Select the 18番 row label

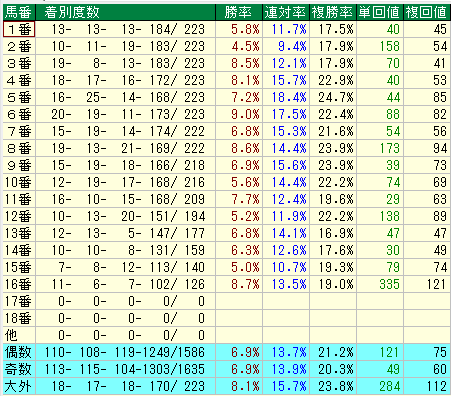point(19,318)
